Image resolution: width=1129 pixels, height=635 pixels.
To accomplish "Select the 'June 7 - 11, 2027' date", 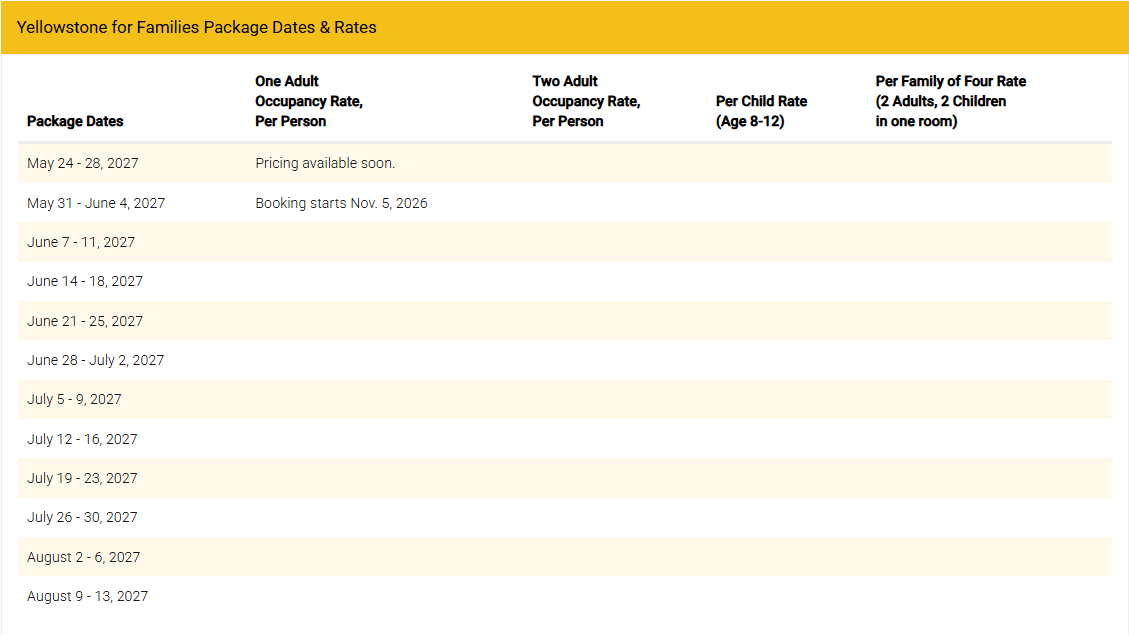I will point(81,243).
